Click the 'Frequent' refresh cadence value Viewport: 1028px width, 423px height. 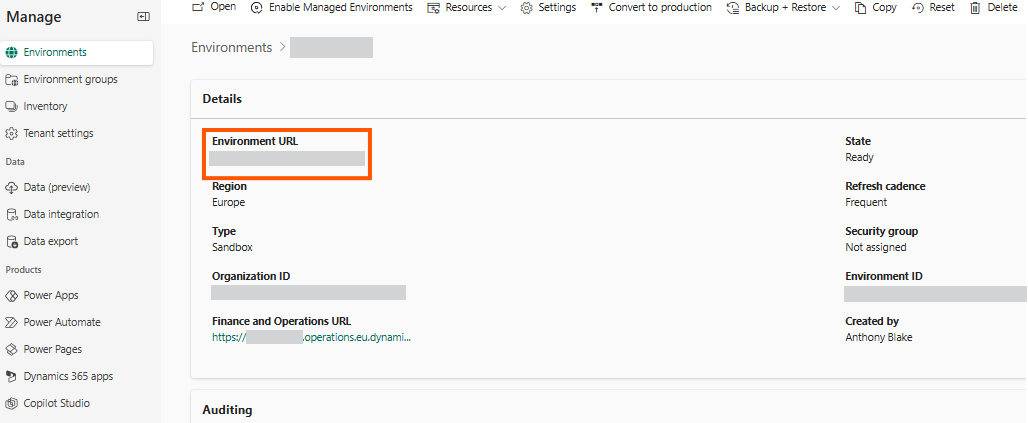866,203
